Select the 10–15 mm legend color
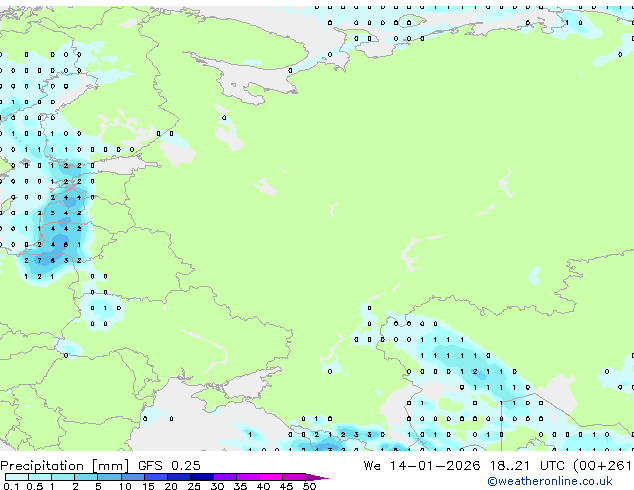 [x=132, y=477]
